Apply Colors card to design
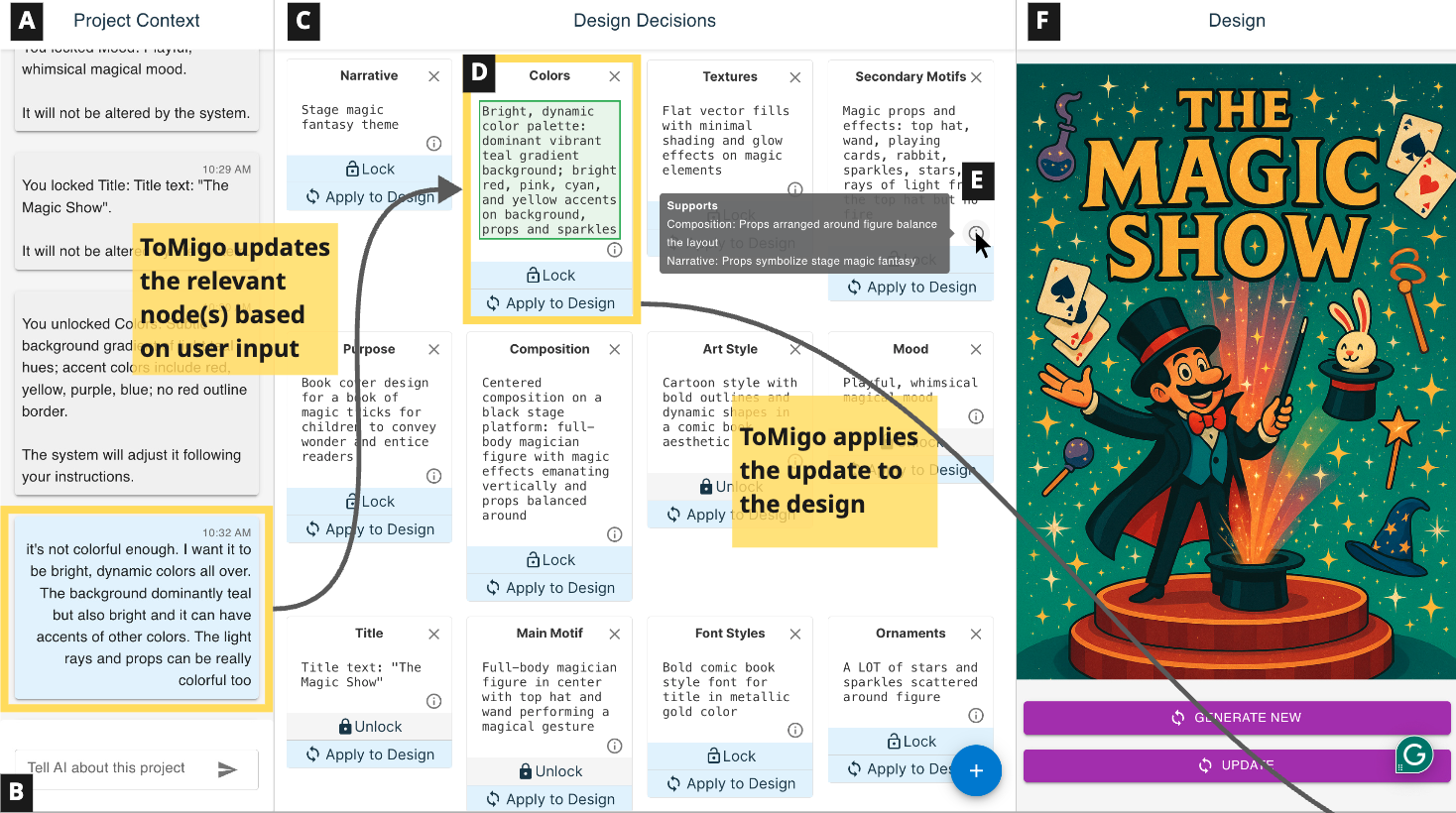The height and width of the screenshot is (813, 1456). click(551, 303)
